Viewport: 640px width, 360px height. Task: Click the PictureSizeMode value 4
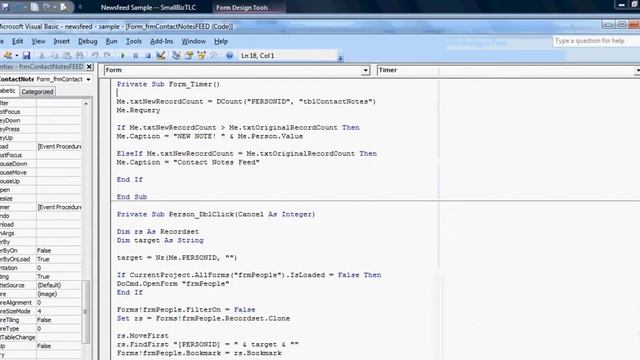click(x=59, y=311)
